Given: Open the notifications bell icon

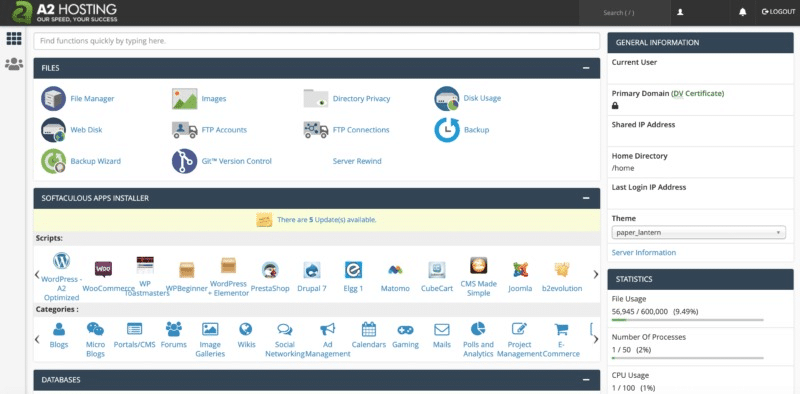Looking at the screenshot, I should coord(742,12).
